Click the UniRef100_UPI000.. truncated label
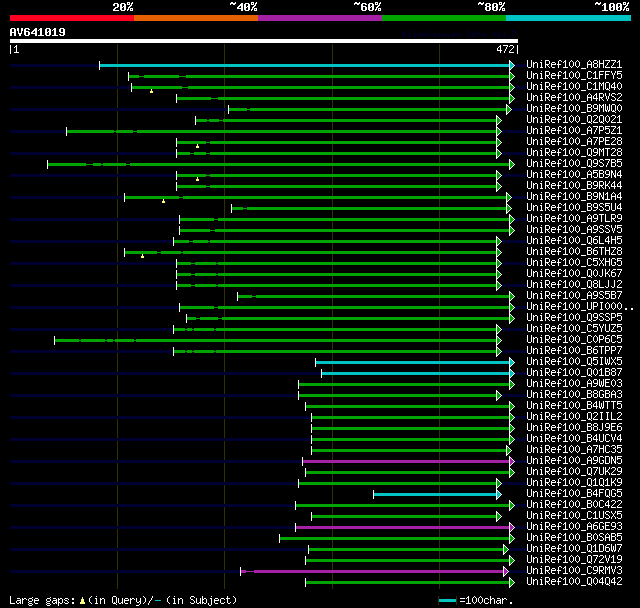This screenshot has height=608, width=640. [580, 307]
